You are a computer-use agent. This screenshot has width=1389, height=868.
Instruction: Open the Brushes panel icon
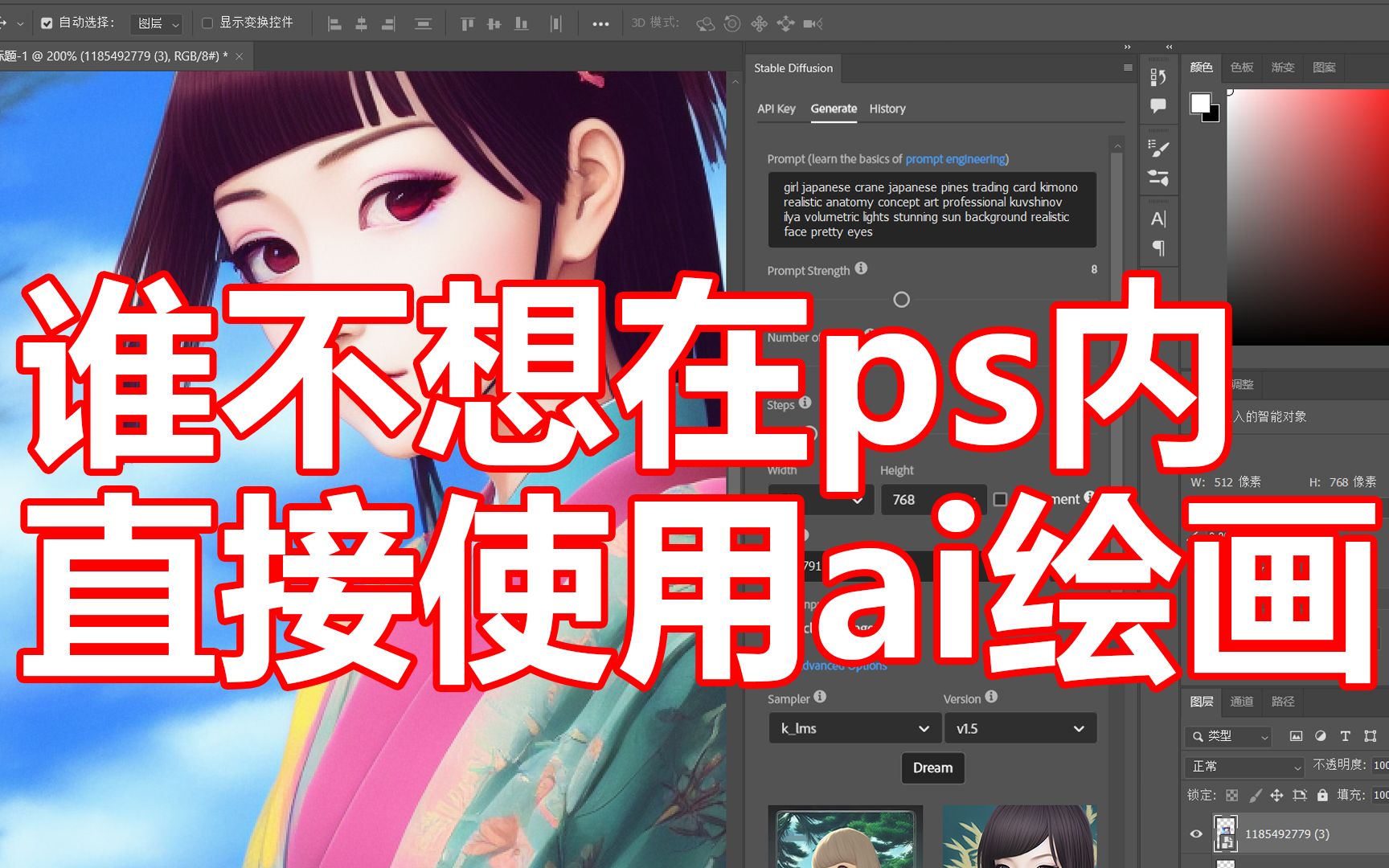click(1158, 148)
